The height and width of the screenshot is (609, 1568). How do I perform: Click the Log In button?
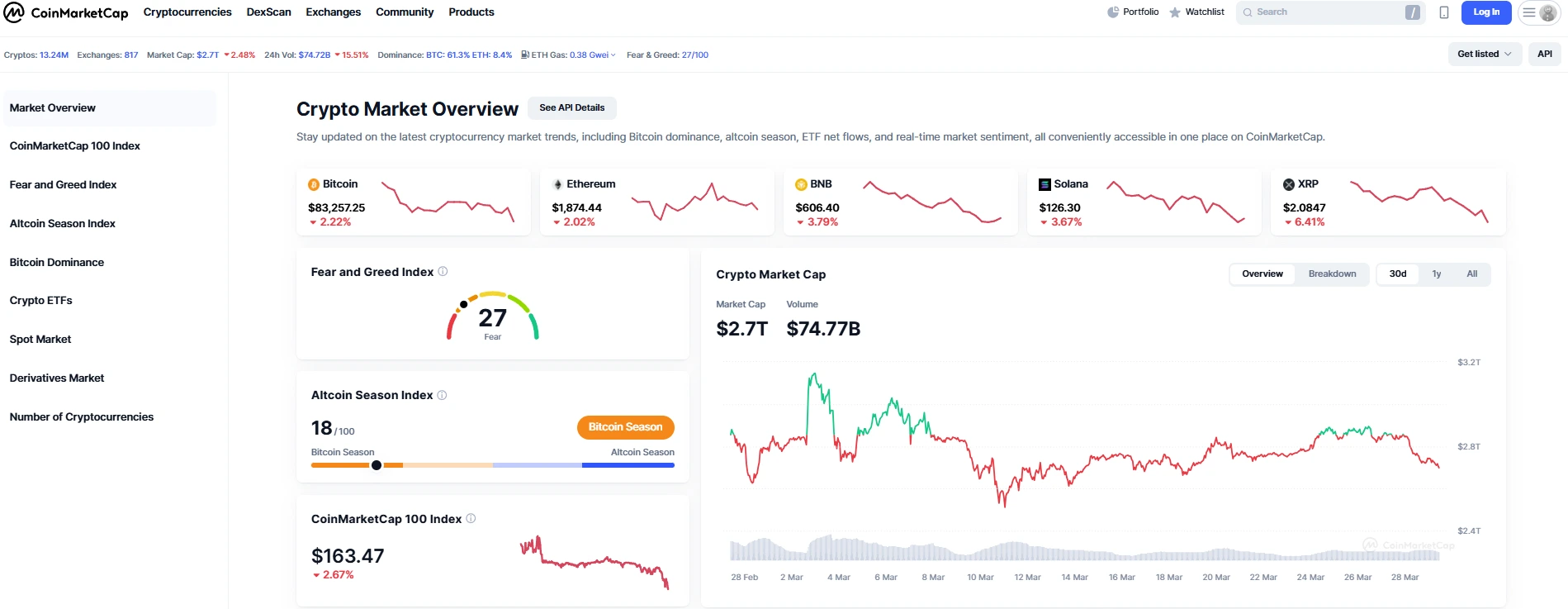point(1485,12)
